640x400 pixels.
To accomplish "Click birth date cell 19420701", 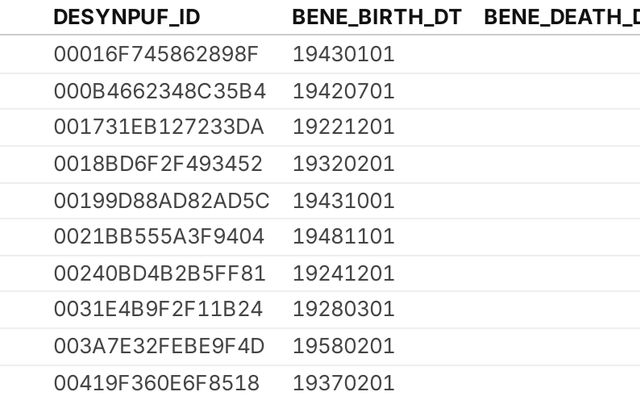I will coord(343,91).
